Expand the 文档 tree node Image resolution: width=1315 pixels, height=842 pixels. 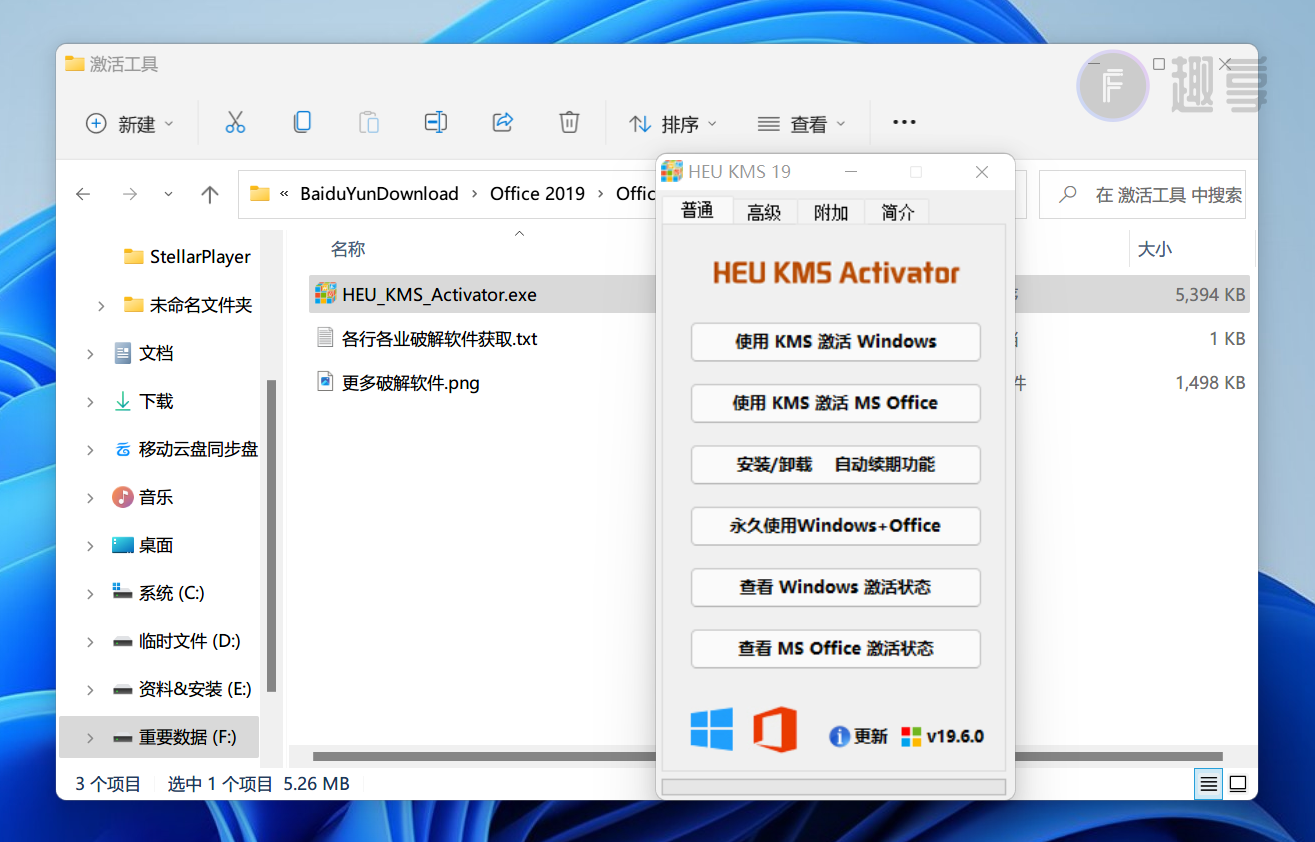(90, 353)
